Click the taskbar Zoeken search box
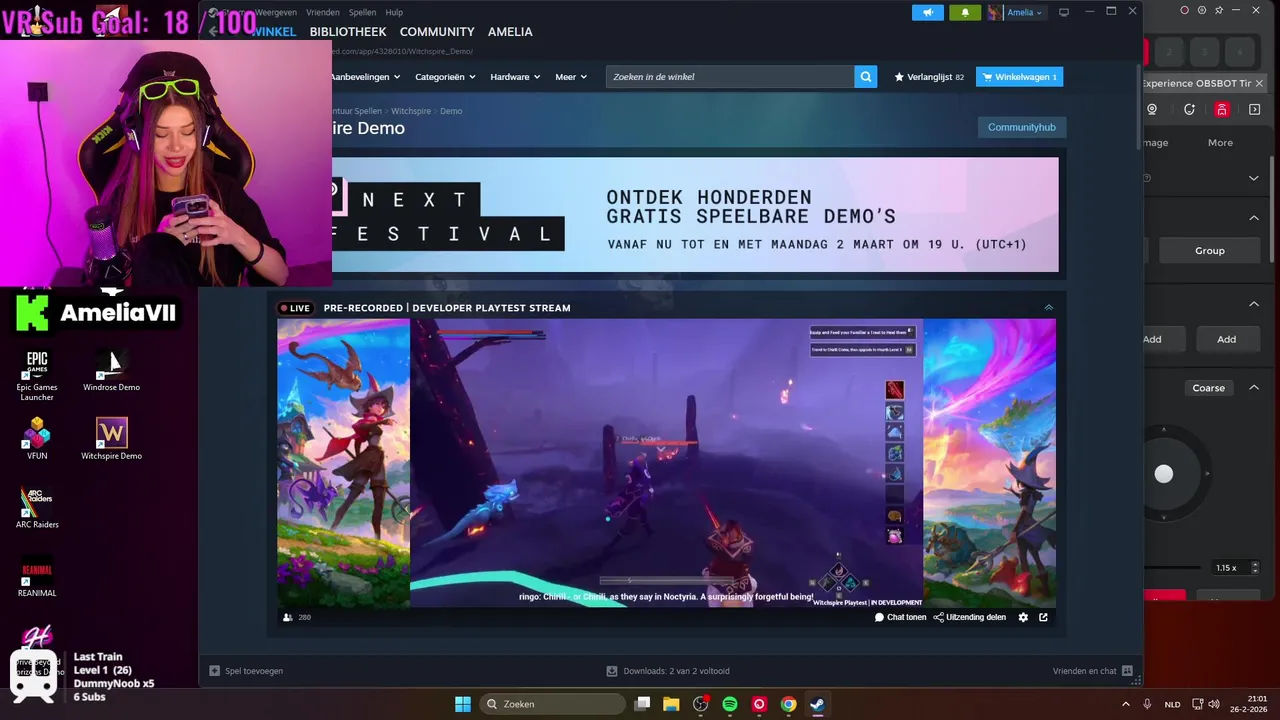Image resolution: width=1280 pixels, height=720 pixels. (552, 704)
